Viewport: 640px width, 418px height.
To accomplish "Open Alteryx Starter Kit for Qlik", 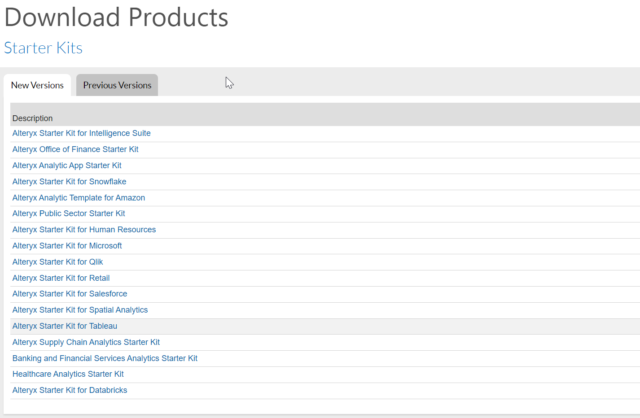I will click(x=58, y=262).
